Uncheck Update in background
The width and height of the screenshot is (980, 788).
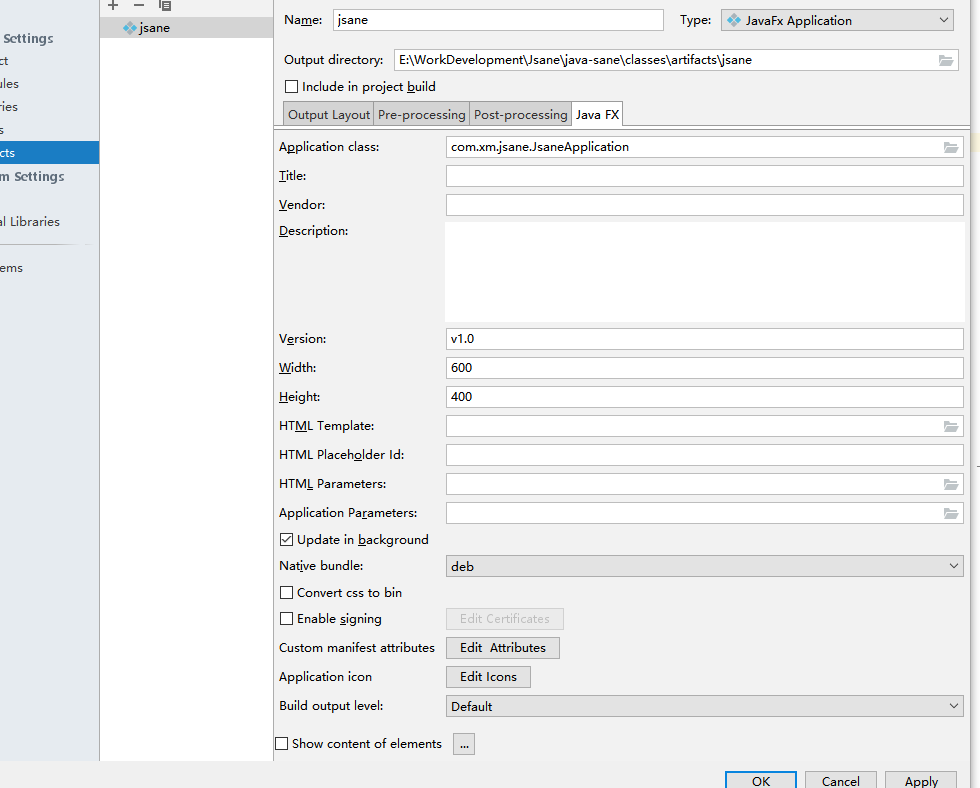tap(286, 539)
